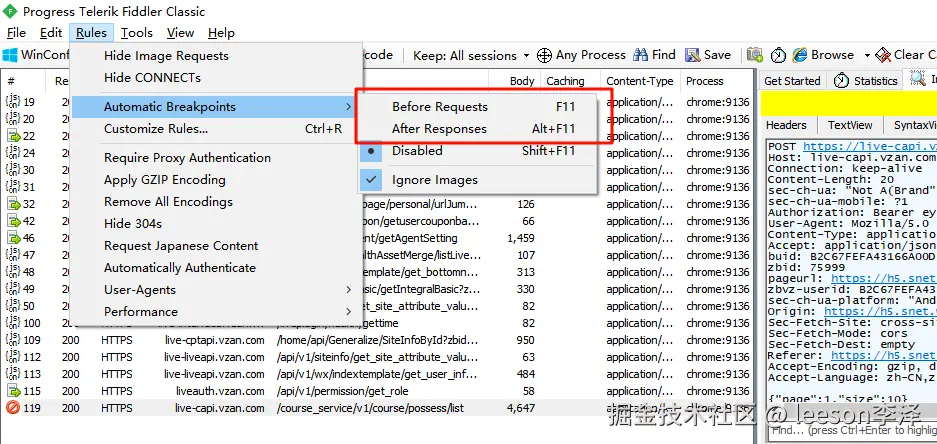The height and width of the screenshot is (444, 937).
Task: Open the Referer header link
Action: [883, 356]
